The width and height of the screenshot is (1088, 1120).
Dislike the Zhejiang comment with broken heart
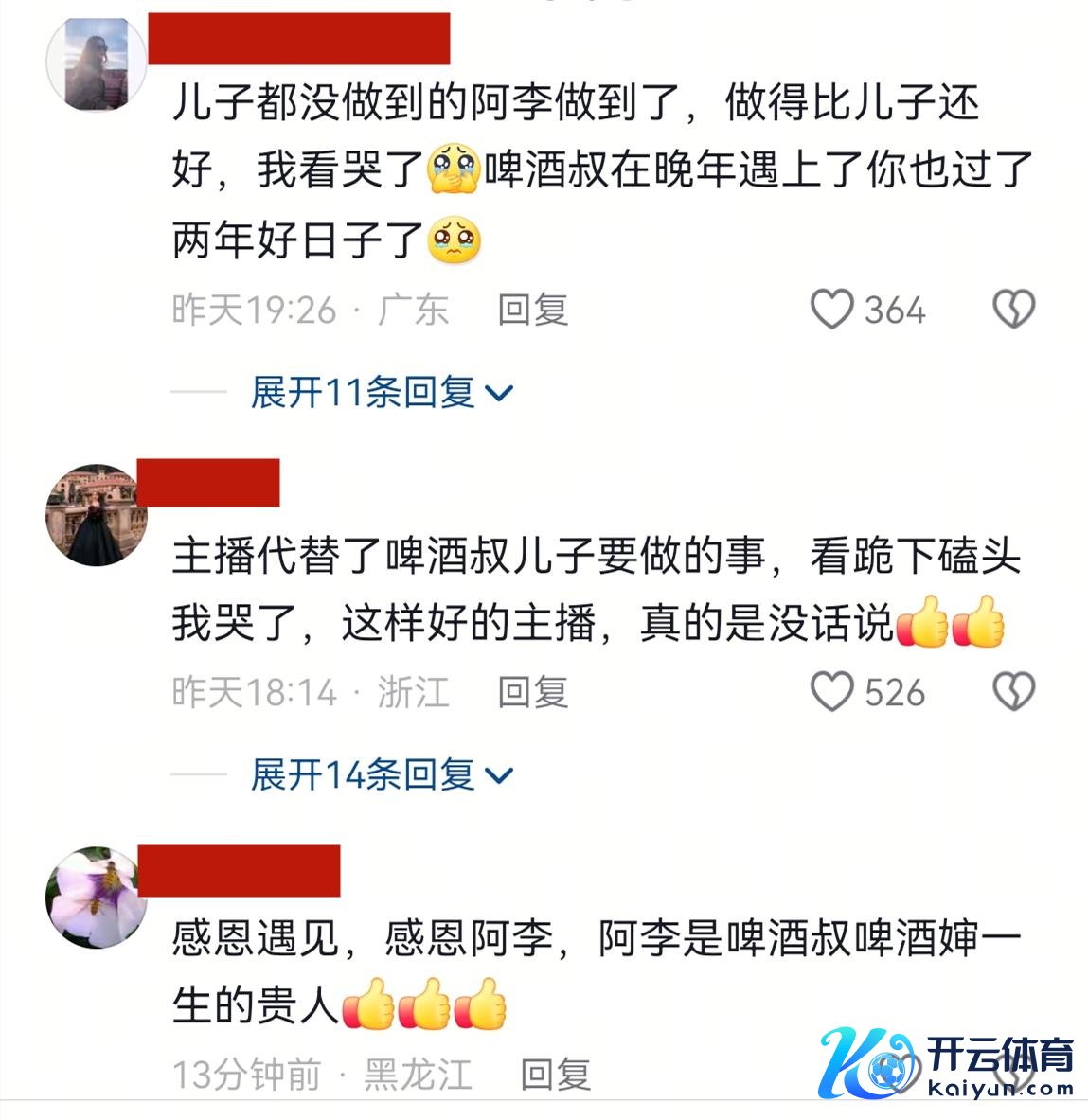coord(1014,691)
